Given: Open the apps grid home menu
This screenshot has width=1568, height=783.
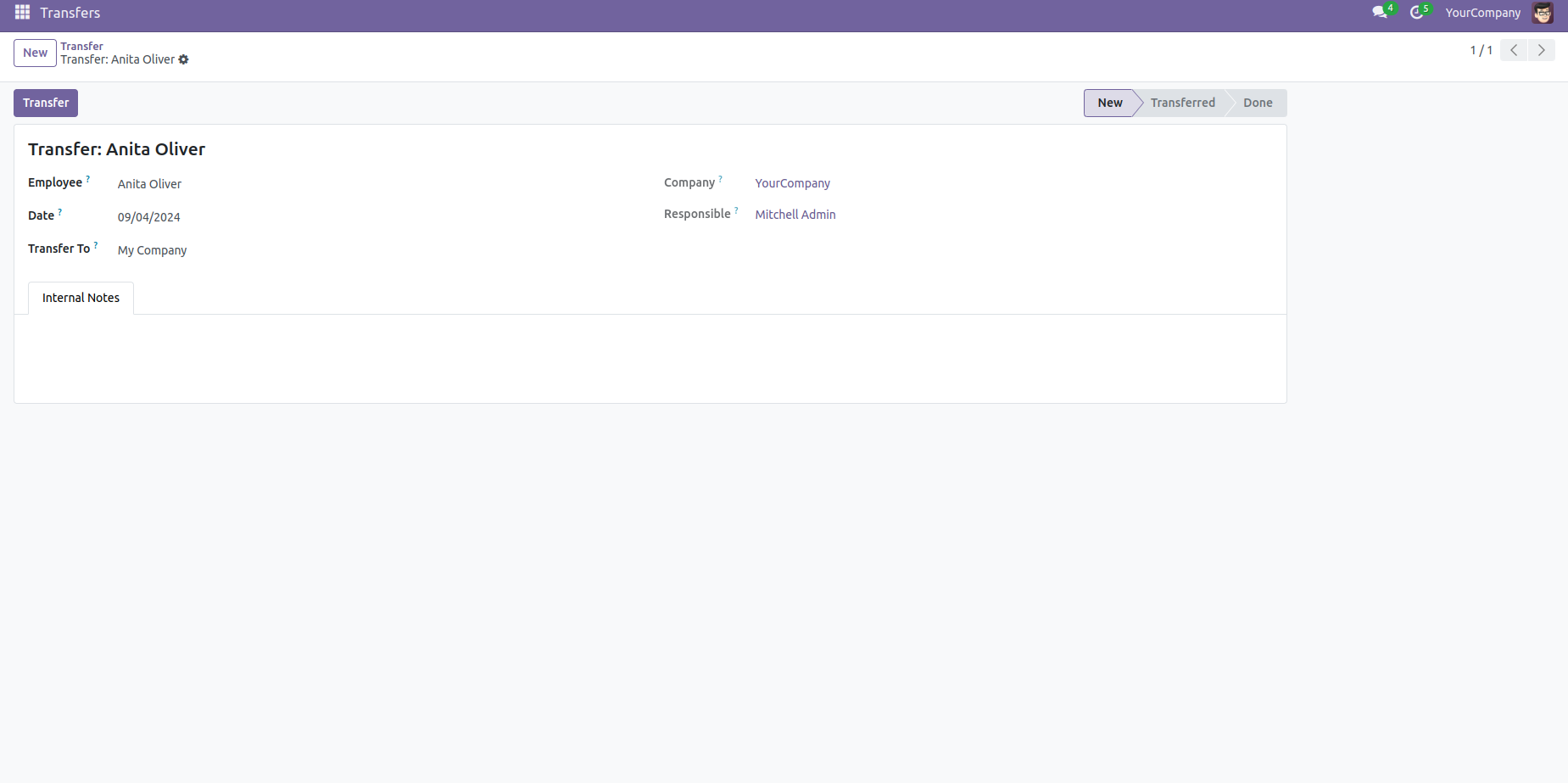Looking at the screenshot, I should click(22, 13).
